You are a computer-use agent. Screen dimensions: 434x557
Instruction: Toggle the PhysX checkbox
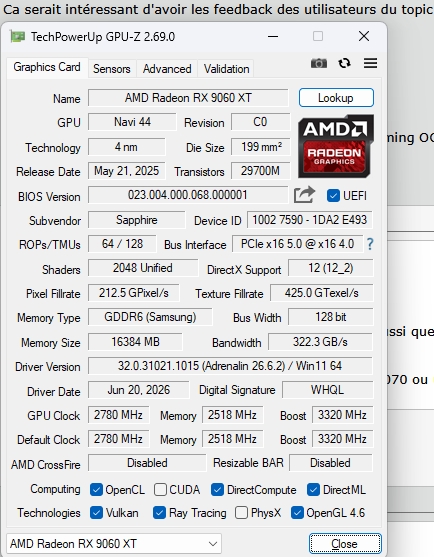click(242, 513)
